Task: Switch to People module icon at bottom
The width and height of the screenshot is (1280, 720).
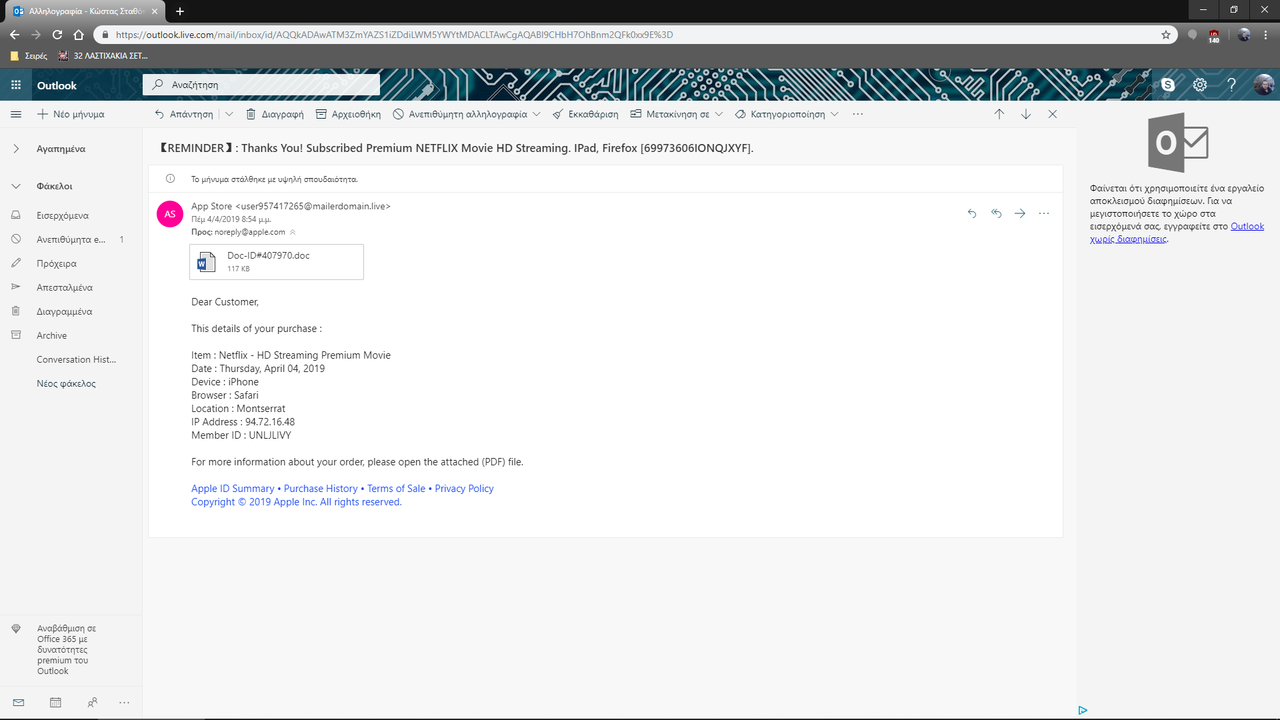Action: tap(92, 702)
